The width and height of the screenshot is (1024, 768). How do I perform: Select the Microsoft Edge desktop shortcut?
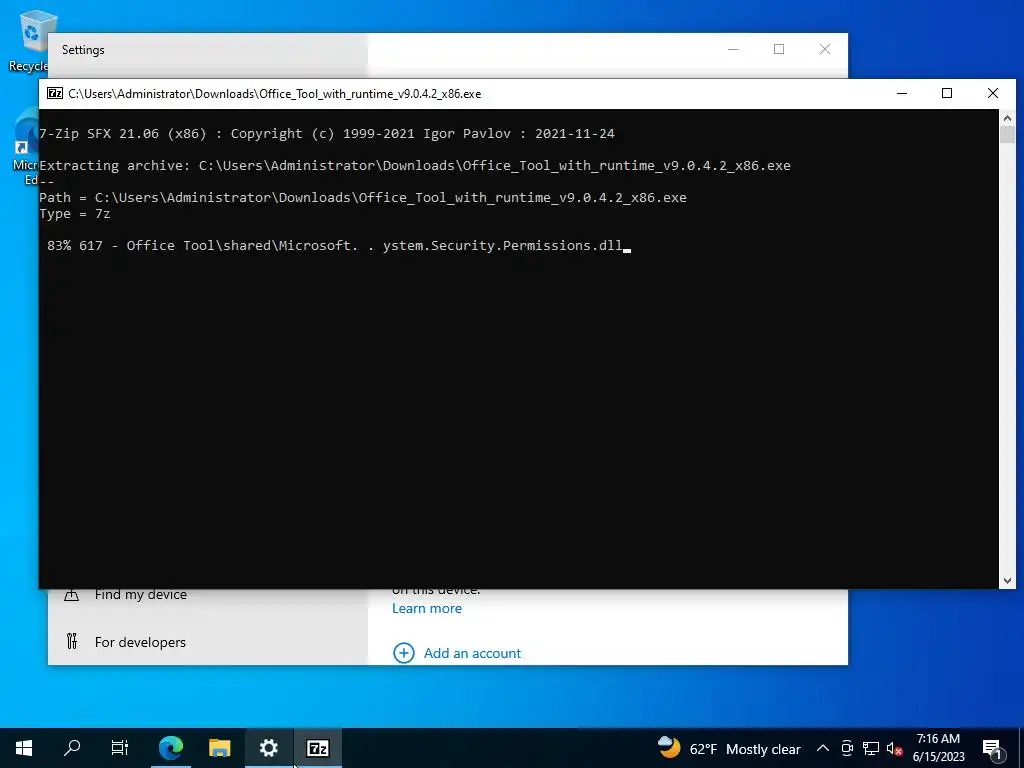pyautogui.click(x=26, y=147)
